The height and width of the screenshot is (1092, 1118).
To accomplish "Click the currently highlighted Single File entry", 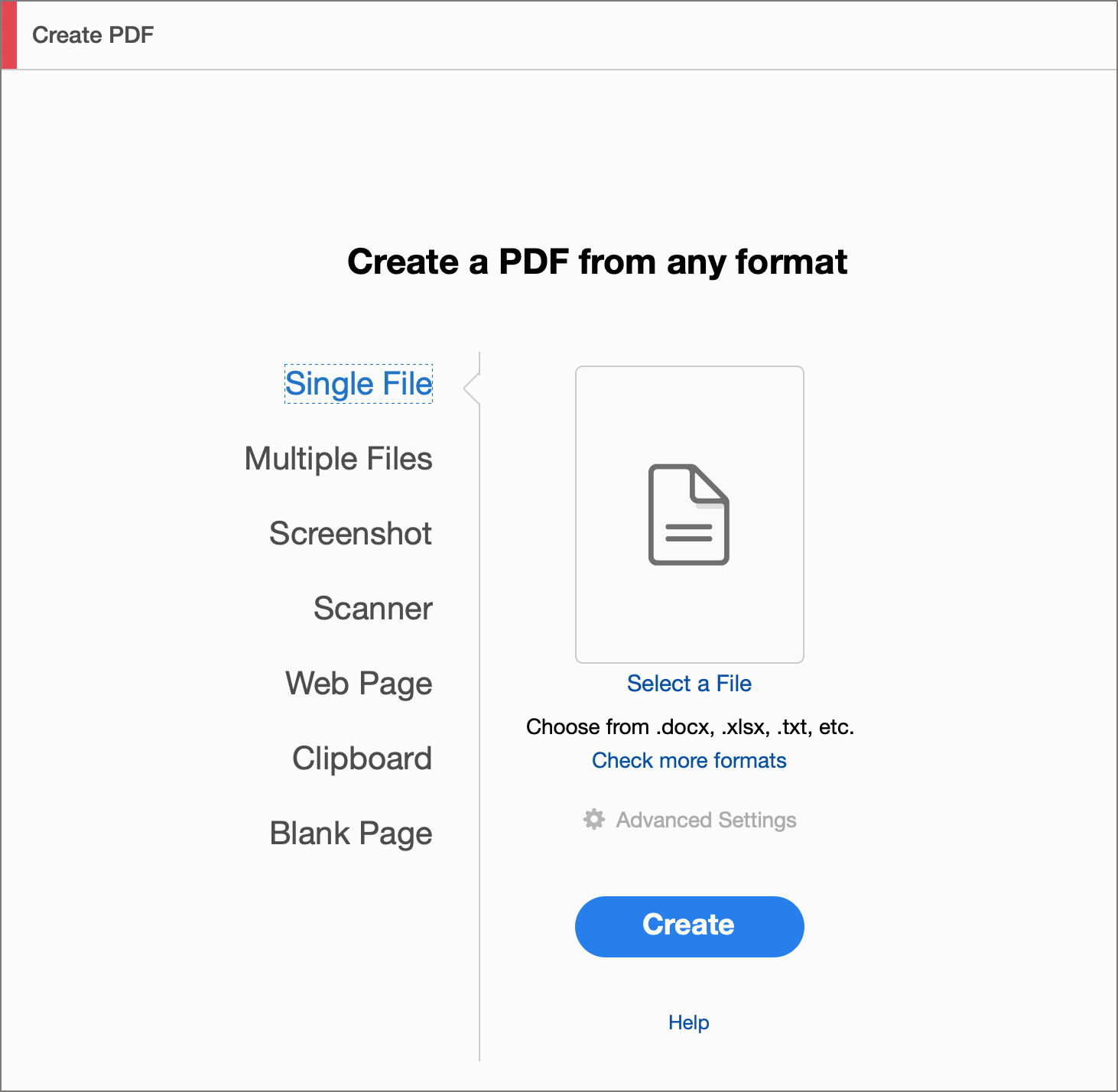I will coord(358,384).
